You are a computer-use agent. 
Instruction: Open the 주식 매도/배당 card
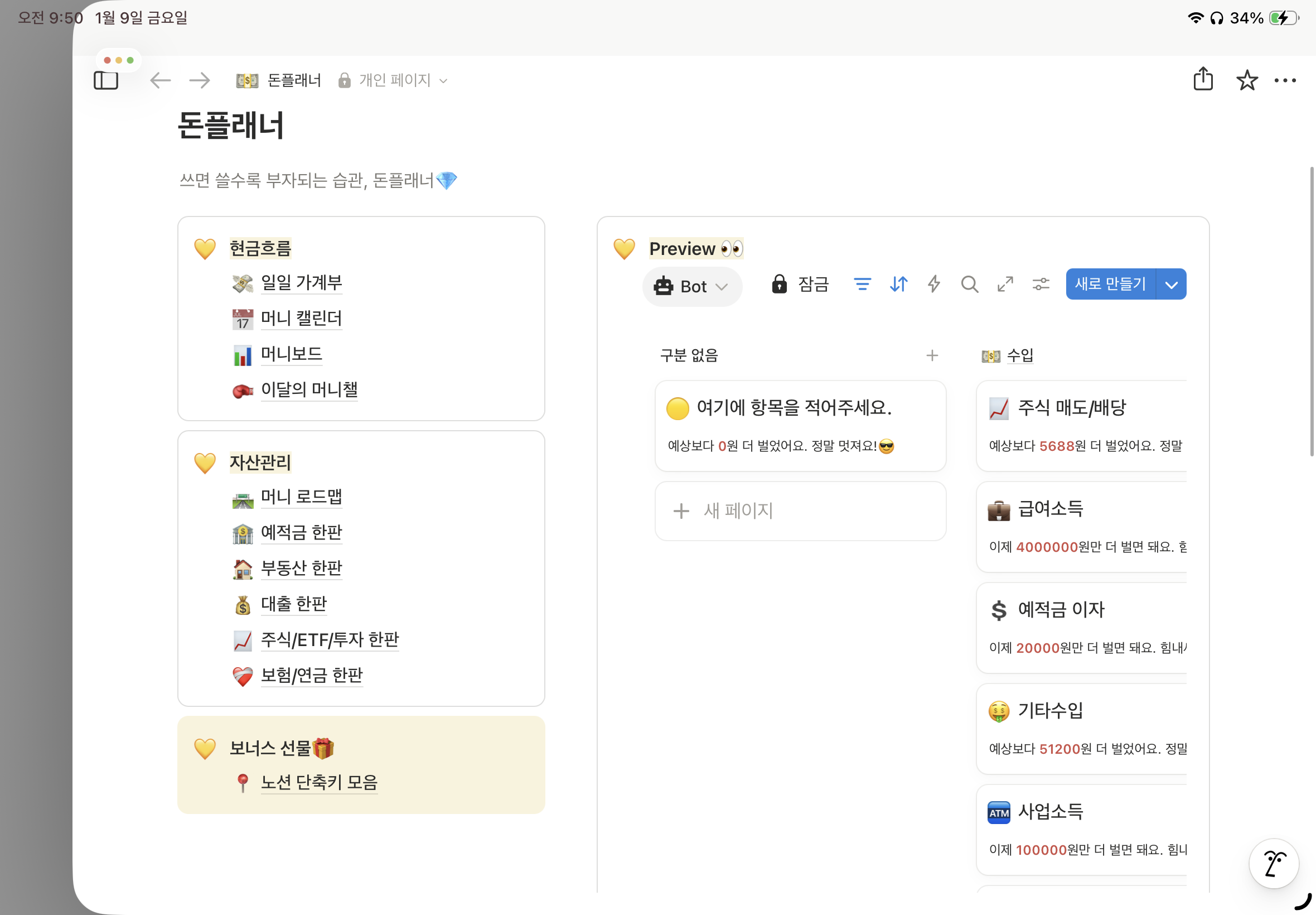pyautogui.click(x=1082, y=425)
